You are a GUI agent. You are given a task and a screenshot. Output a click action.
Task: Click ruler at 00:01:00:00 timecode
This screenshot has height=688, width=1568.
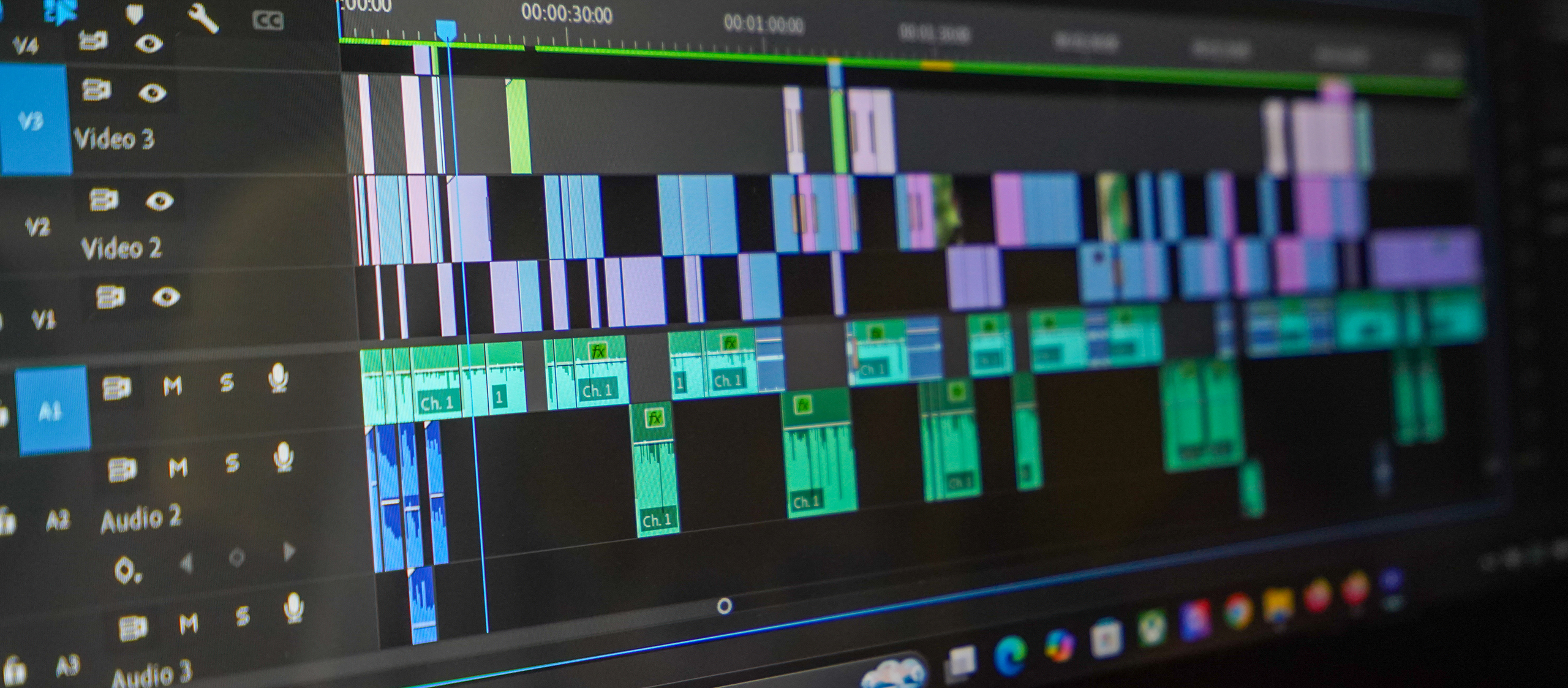tap(763, 25)
